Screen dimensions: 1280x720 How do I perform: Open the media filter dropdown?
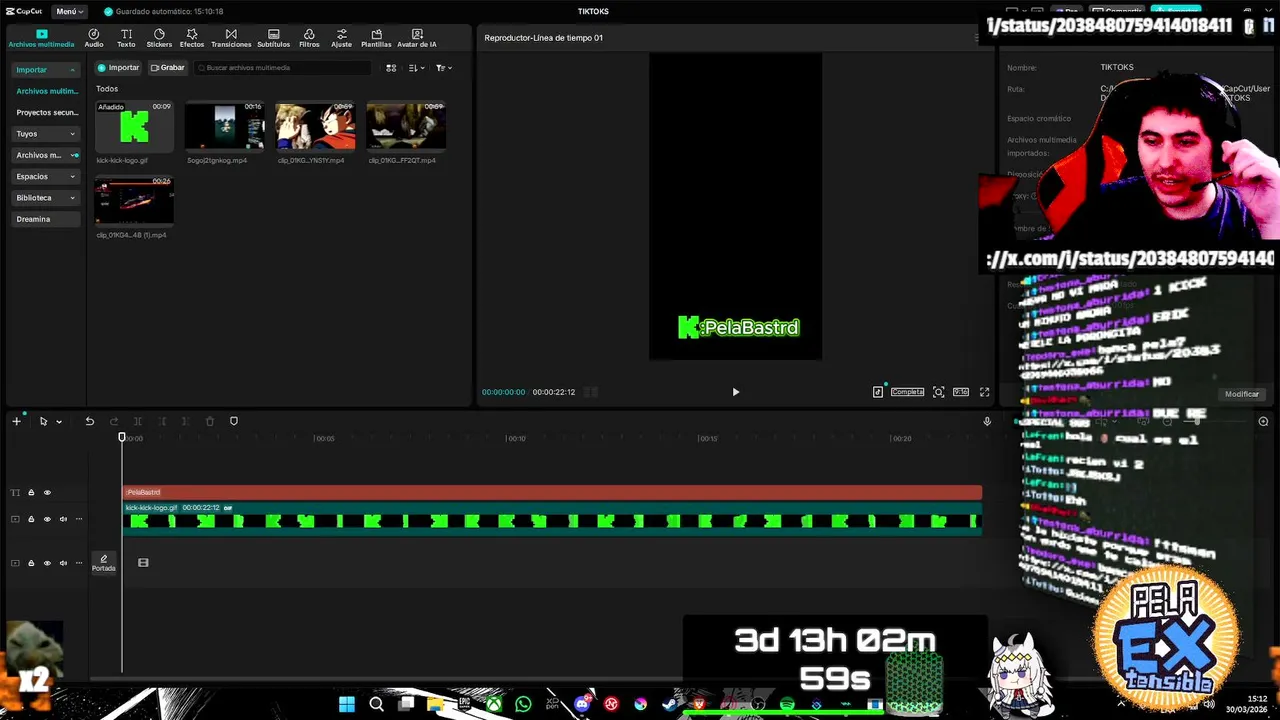tap(444, 68)
